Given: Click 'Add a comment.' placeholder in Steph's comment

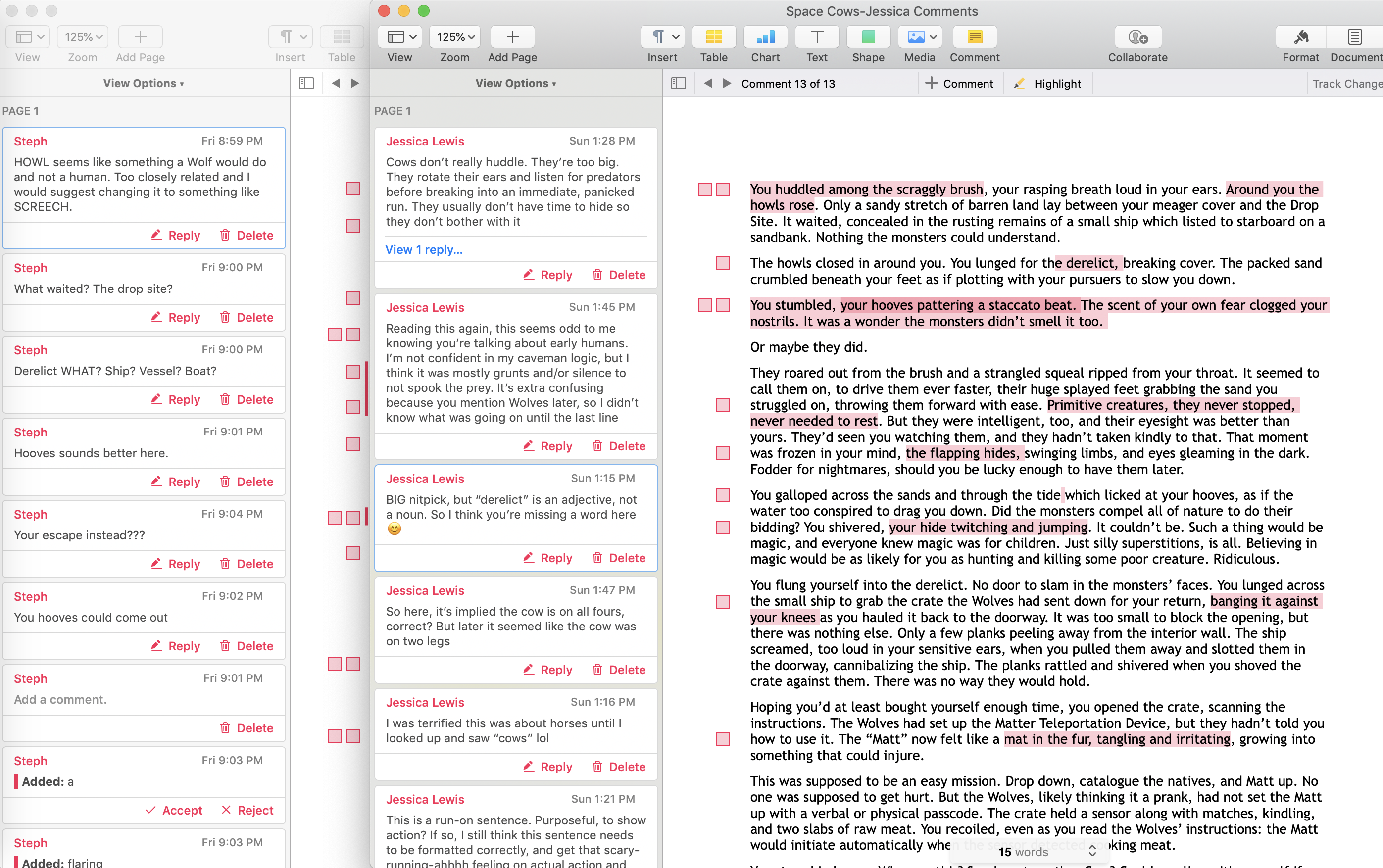Looking at the screenshot, I should click(x=60, y=700).
